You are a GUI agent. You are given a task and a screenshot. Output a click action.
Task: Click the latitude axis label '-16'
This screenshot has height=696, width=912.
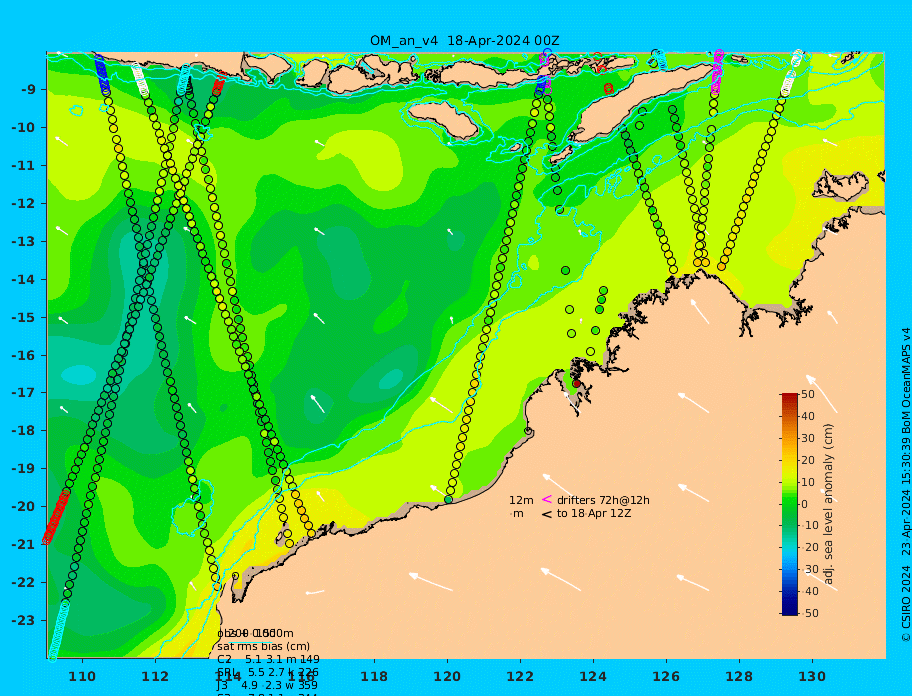point(24,355)
